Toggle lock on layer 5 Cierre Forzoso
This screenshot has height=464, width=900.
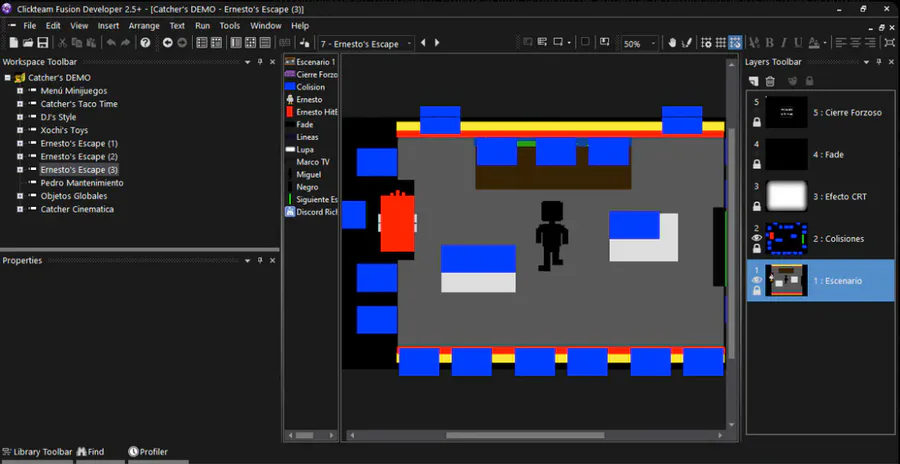coord(757,122)
